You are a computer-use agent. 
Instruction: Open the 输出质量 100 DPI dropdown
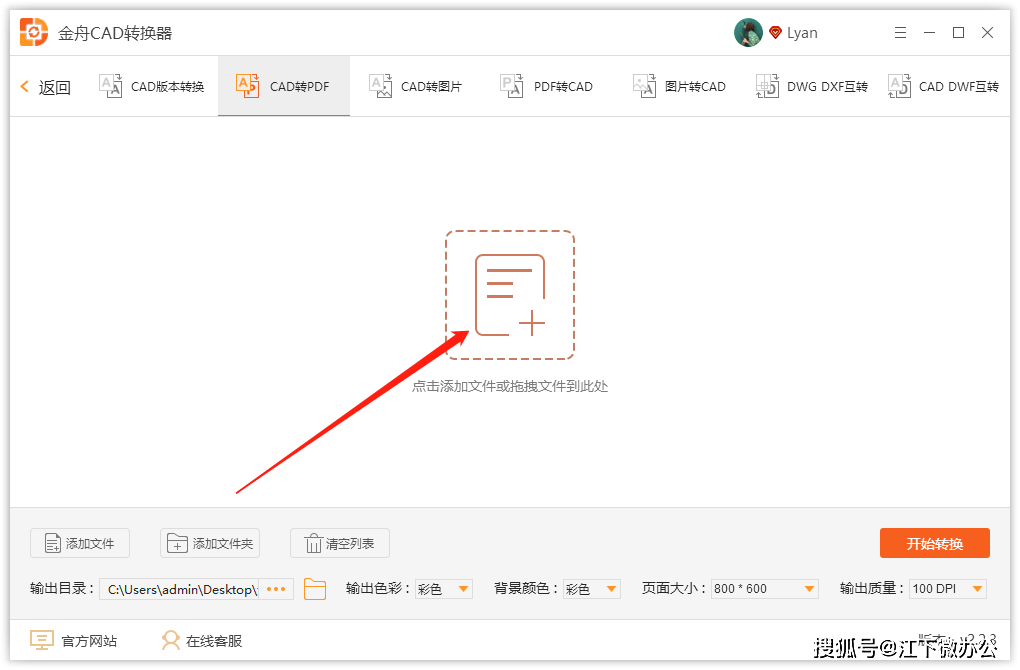click(948, 589)
